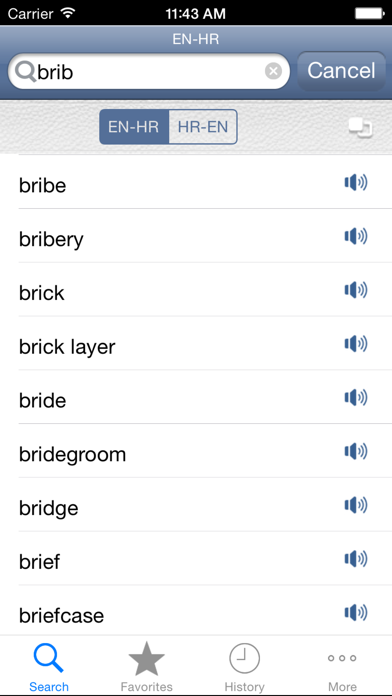Tap speaker icon beside bridge
The image size is (392, 696).
point(356,505)
